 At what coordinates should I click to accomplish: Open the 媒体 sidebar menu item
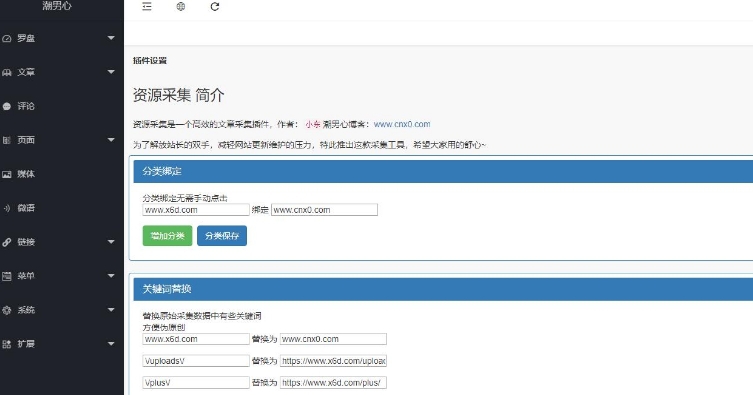(61, 174)
